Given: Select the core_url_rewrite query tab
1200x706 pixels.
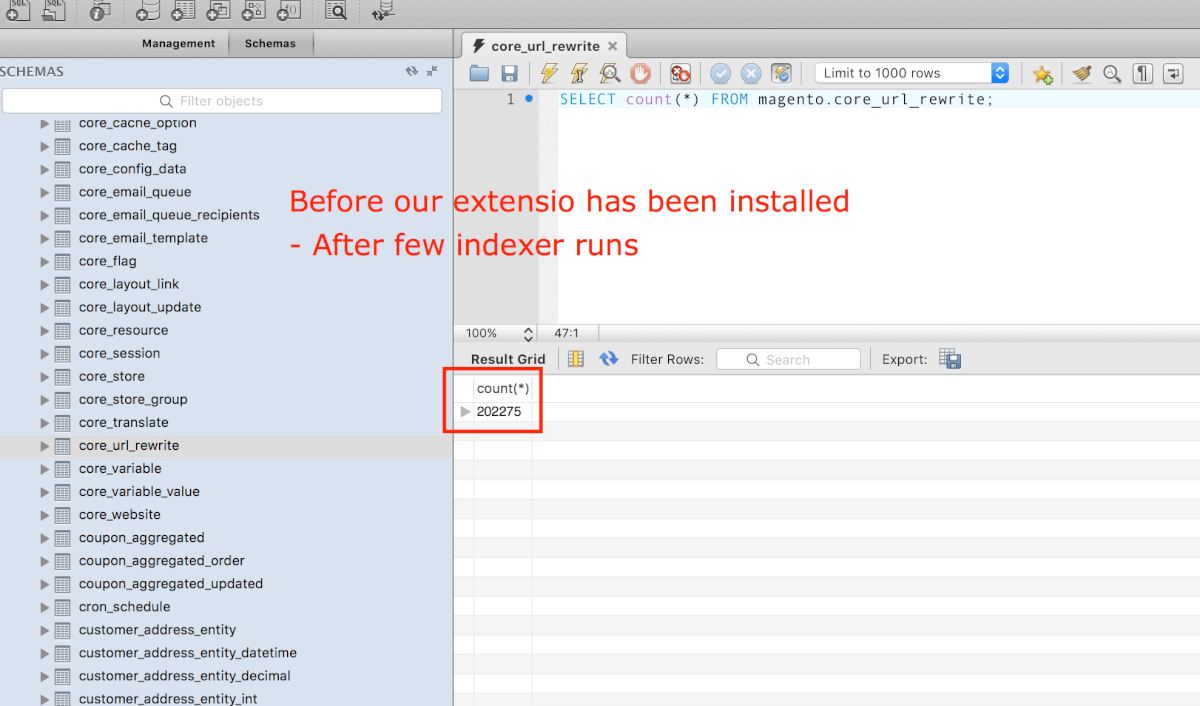Looking at the screenshot, I should click(545, 46).
